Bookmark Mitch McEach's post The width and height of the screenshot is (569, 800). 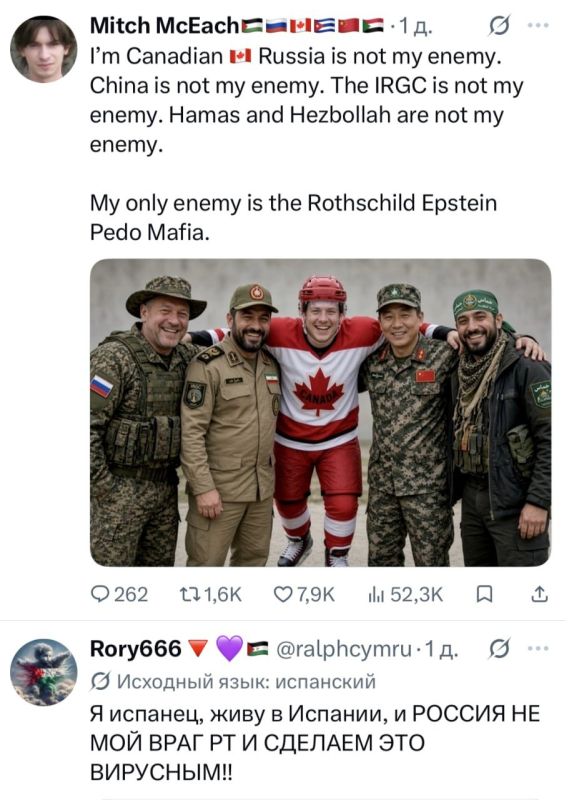click(484, 594)
